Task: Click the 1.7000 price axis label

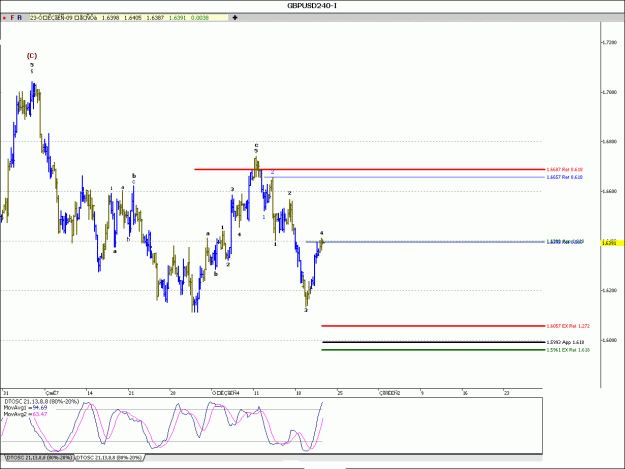Action: (x=609, y=92)
